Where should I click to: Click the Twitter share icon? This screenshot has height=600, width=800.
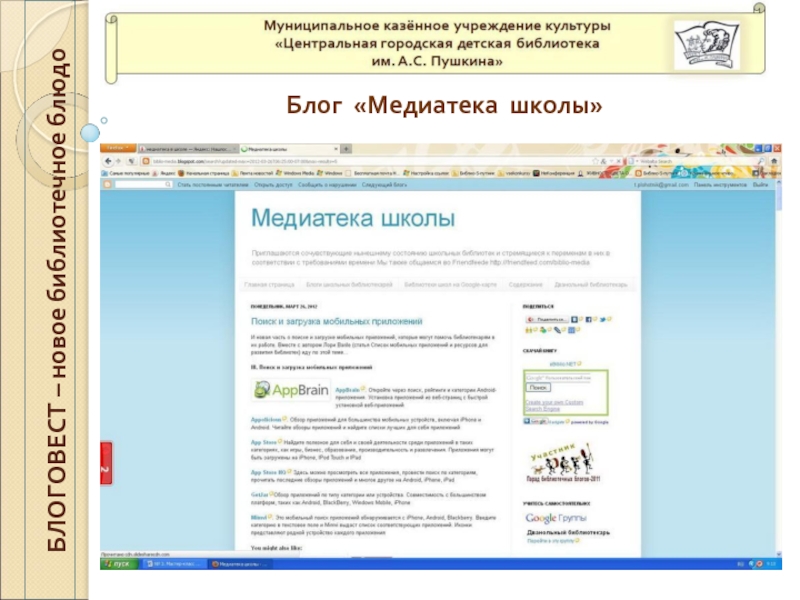tap(603, 319)
